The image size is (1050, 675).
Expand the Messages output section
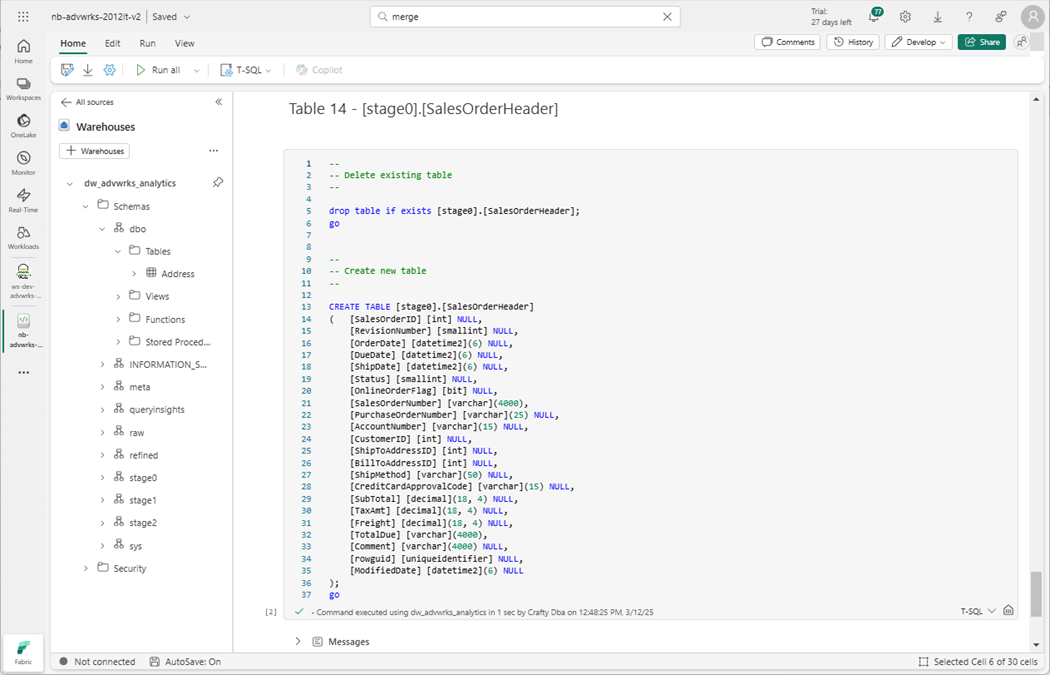click(298, 641)
